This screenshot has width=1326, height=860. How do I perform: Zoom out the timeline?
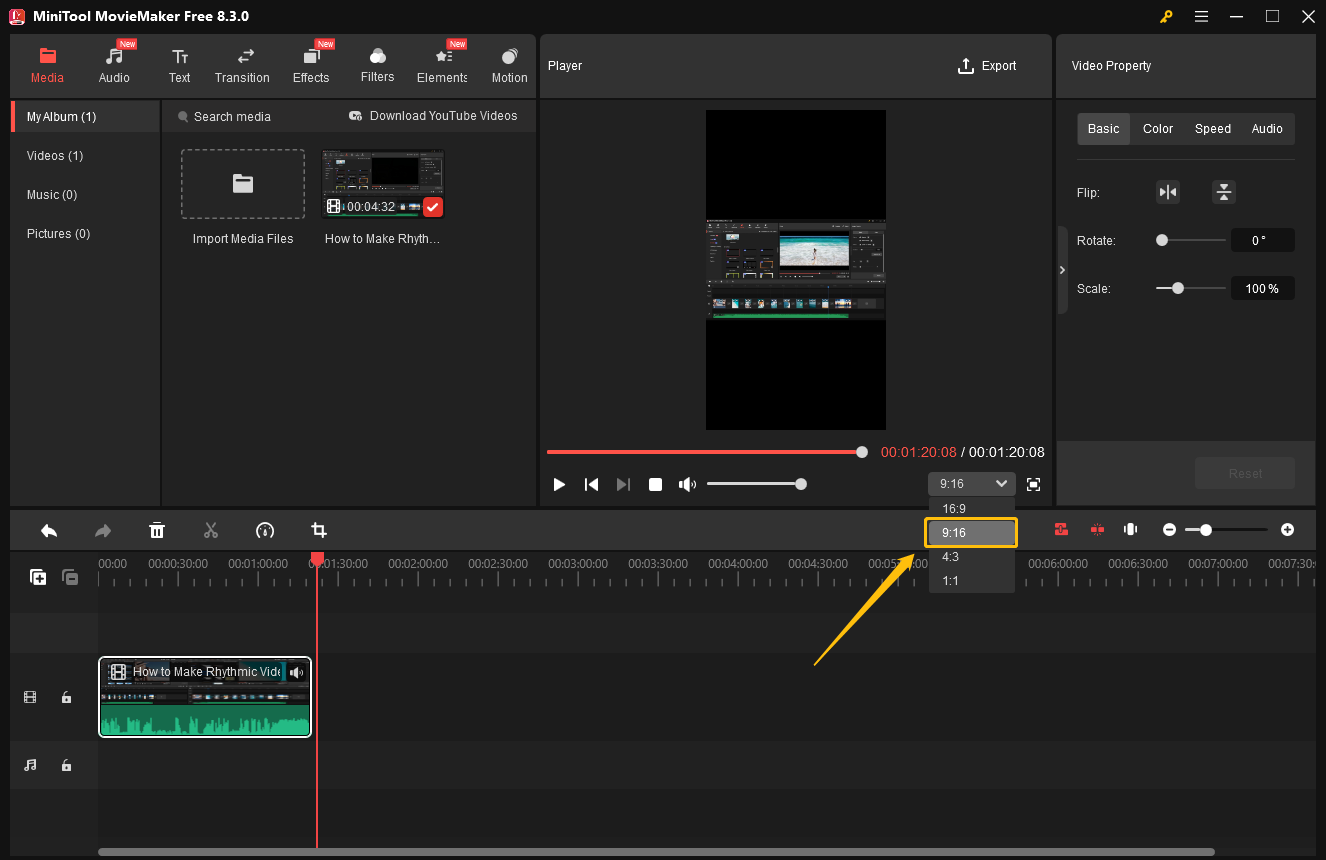pyautogui.click(x=1169, y=529)
